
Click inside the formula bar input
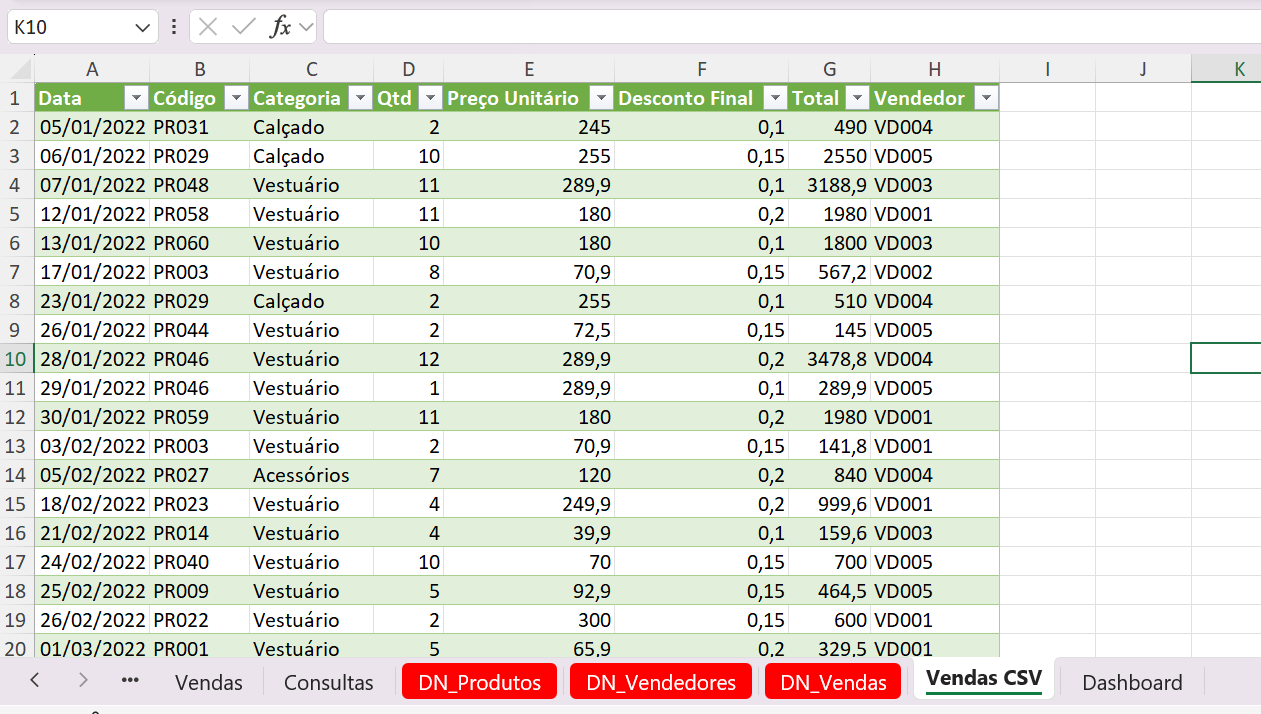click(792, 27)
